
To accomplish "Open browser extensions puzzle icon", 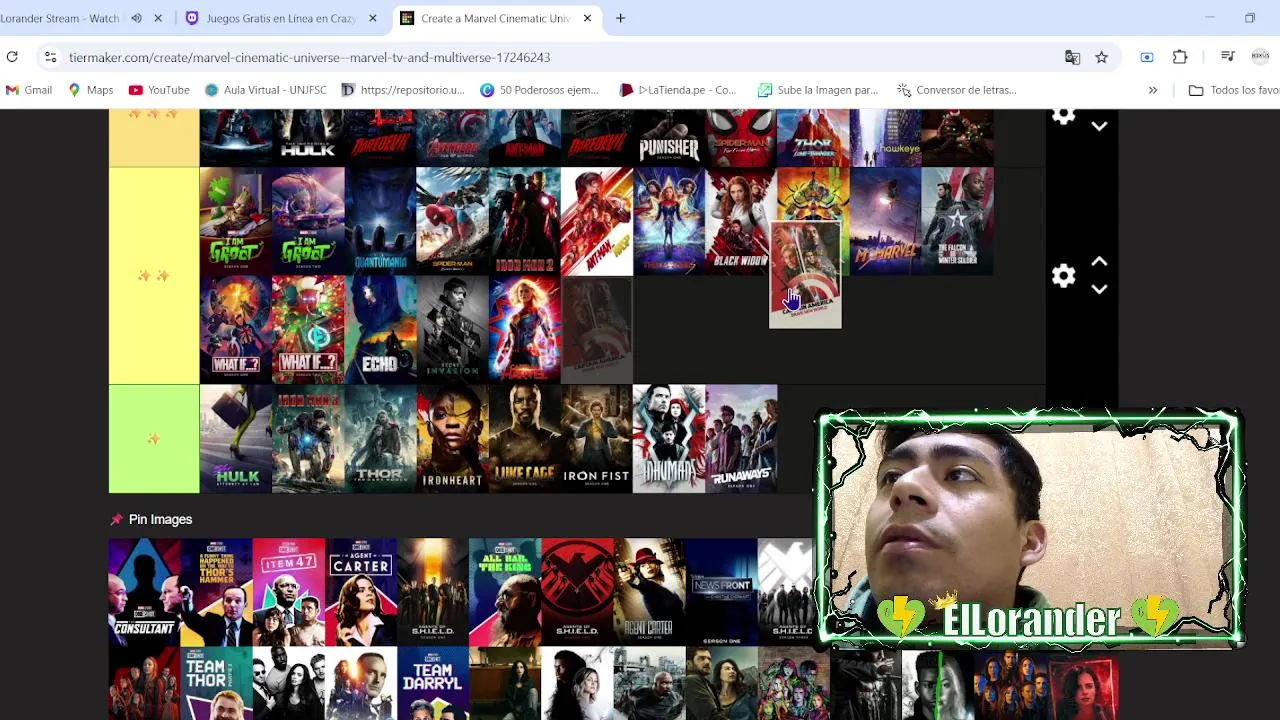I will coord(1180,57).
